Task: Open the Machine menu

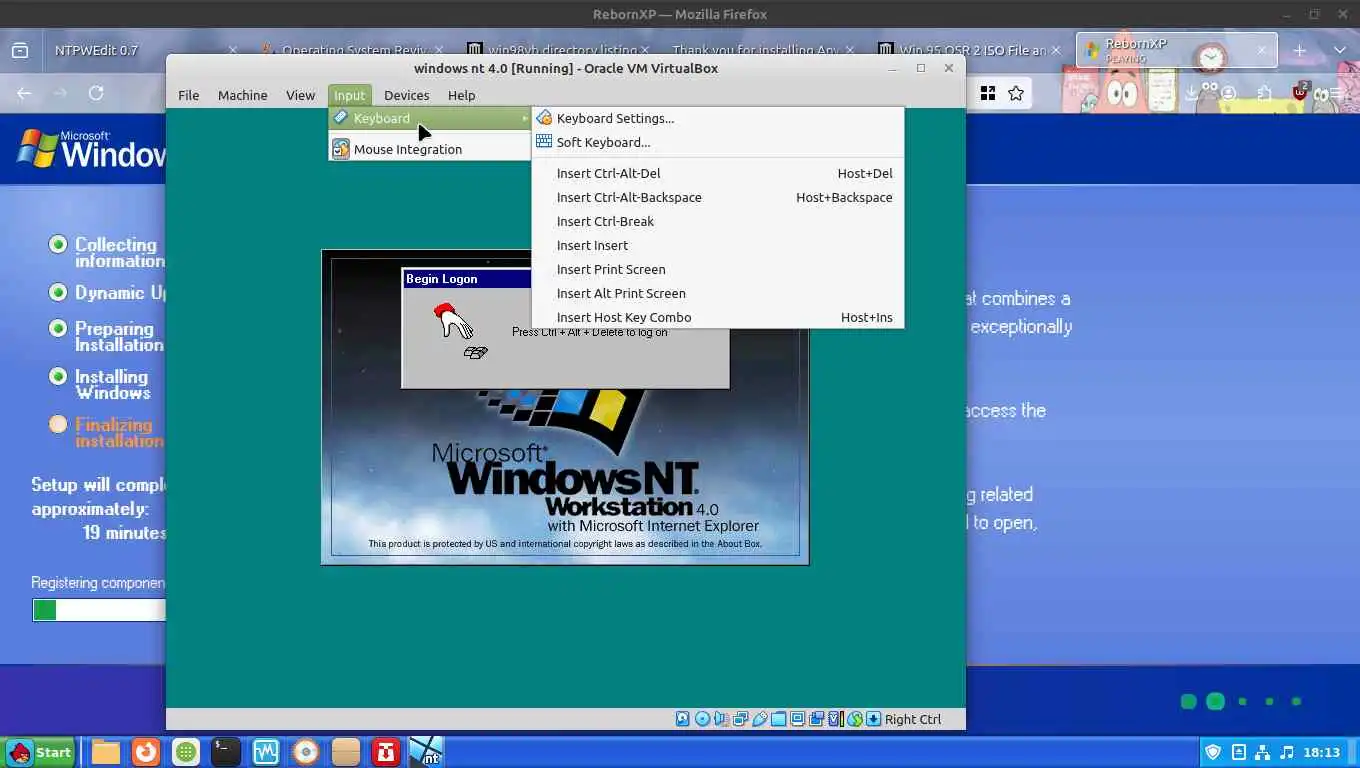Action: click(242, 95)
